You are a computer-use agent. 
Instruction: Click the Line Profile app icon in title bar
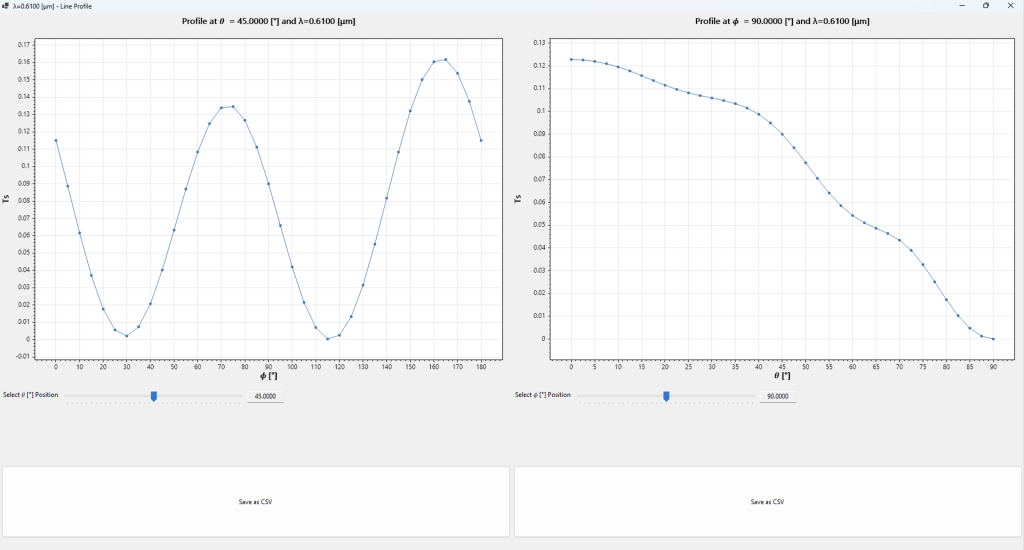click(6, 6)
